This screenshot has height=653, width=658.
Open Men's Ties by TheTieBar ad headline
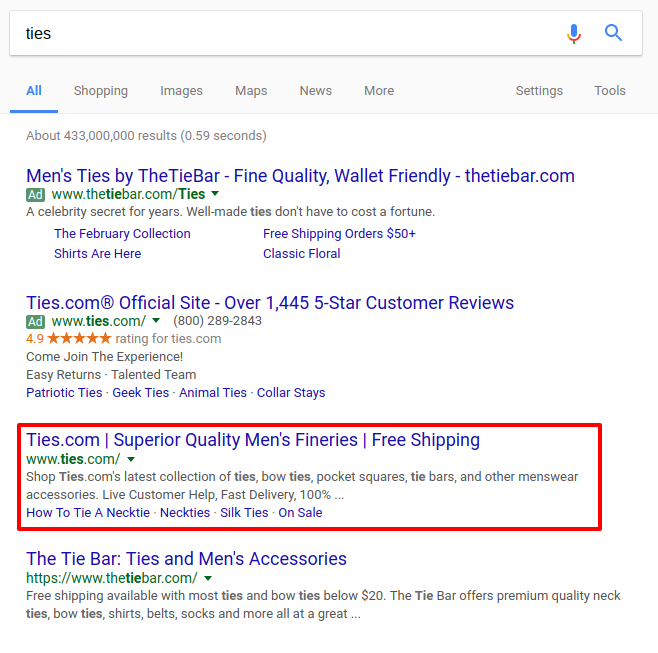(300, 176)
